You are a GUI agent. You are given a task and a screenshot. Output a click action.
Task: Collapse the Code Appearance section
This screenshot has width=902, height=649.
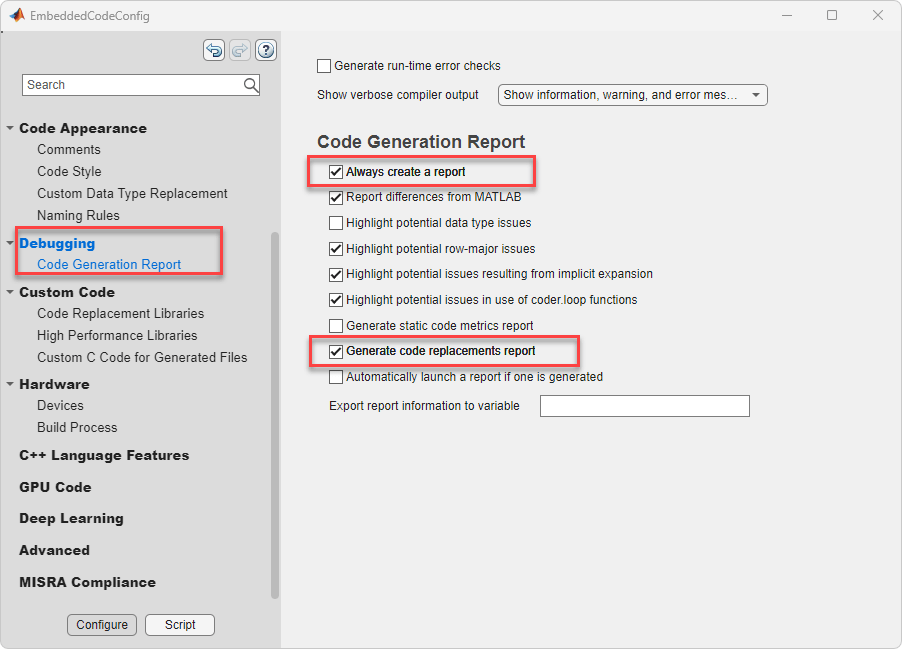pos(10,128)
